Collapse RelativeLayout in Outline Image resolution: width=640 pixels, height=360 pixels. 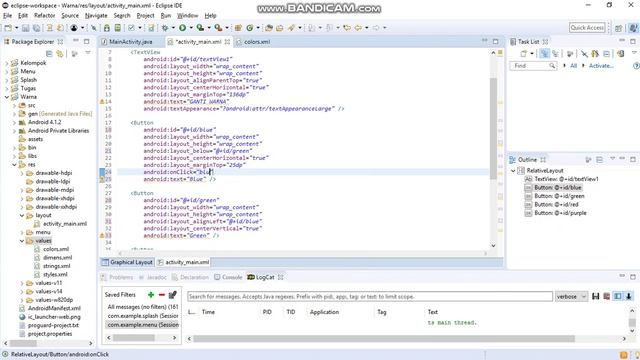513,171
